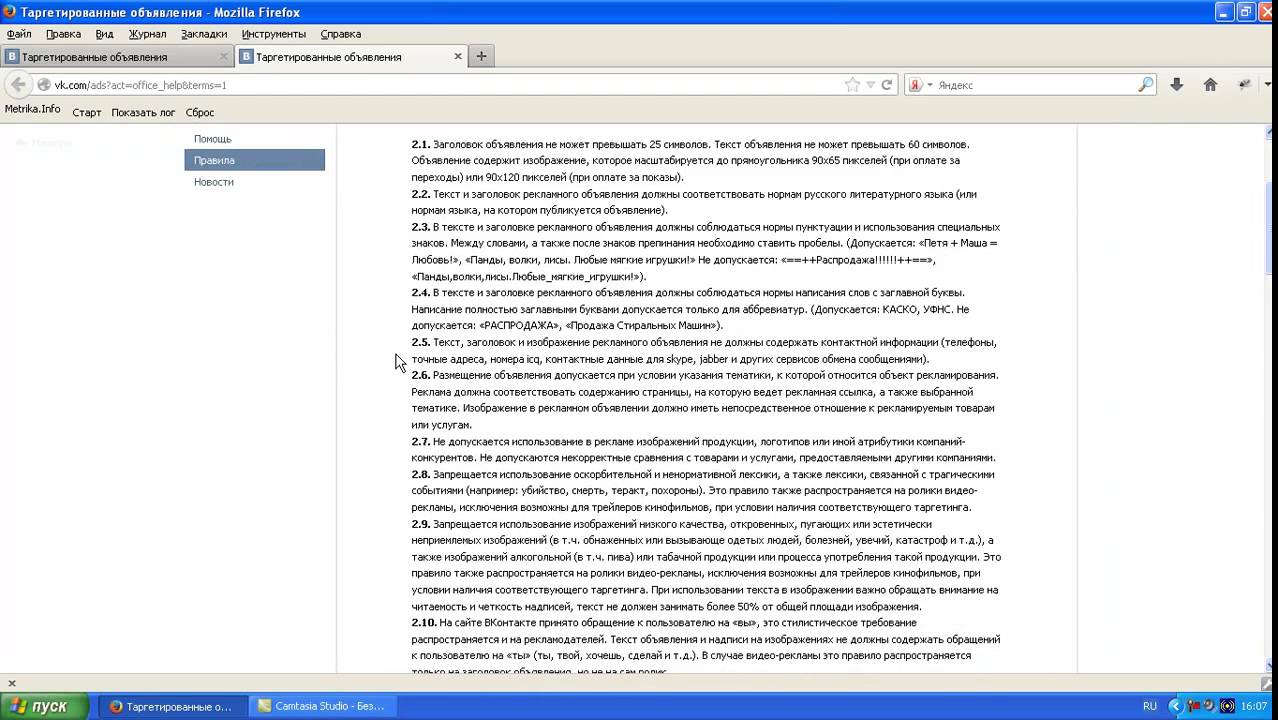This screenshot has height=720, width=1278.
Task: Select the Правила sidebar item
Action: click(x=254, y=160)
